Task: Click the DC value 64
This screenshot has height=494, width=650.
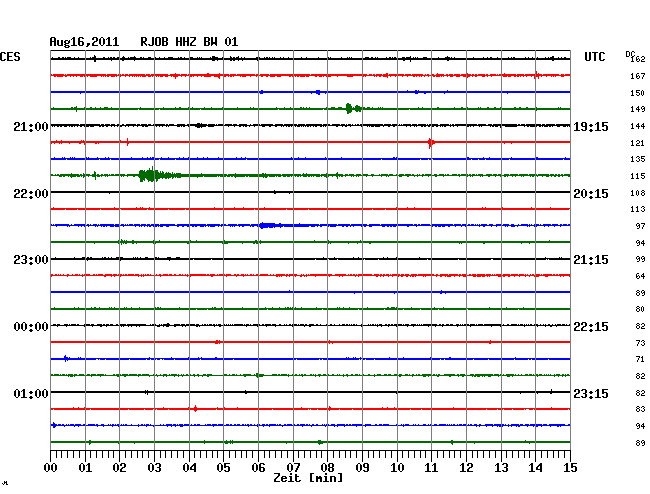Action: click(640, 276)
